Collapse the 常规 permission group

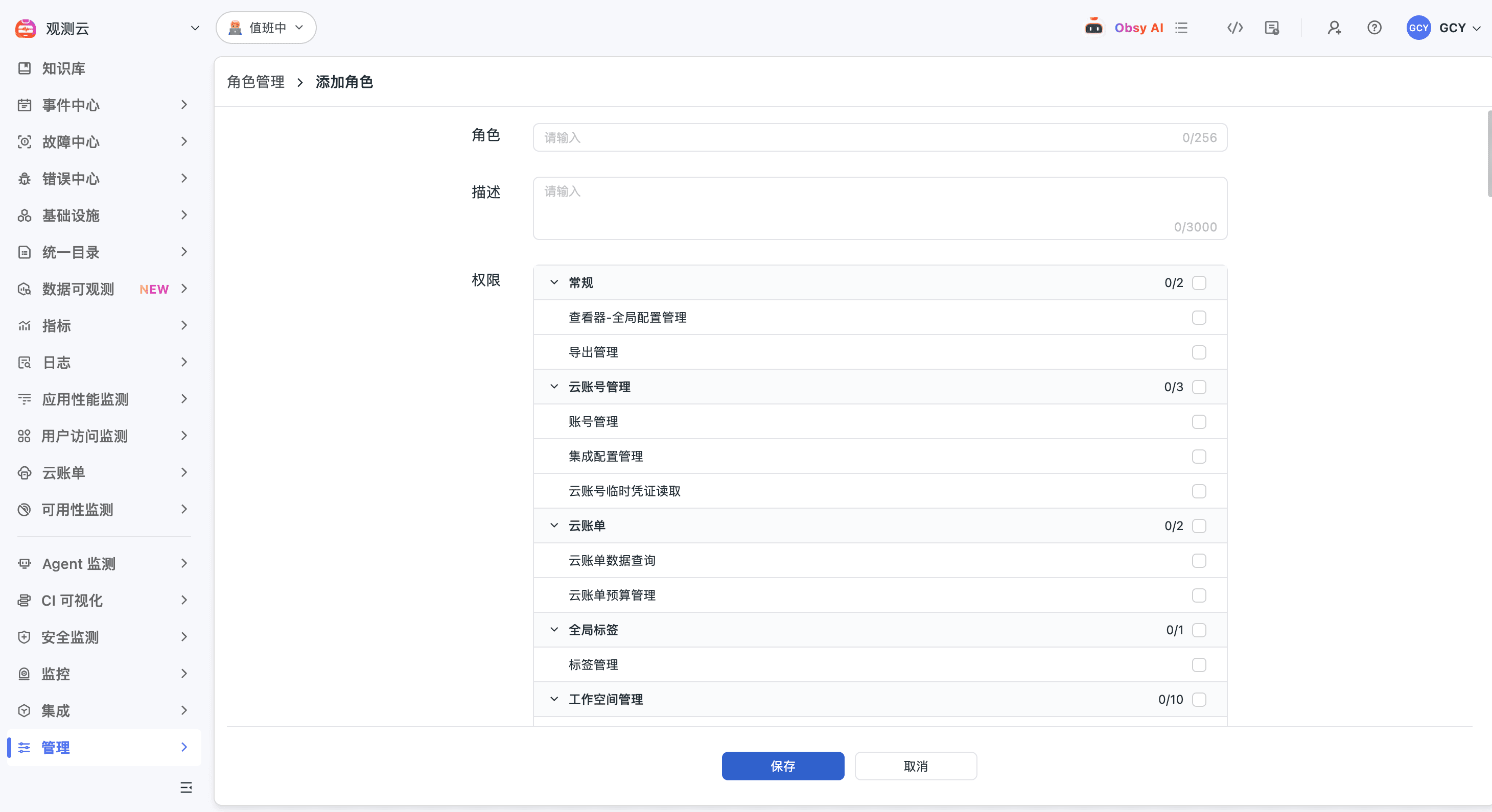[554, 282]
